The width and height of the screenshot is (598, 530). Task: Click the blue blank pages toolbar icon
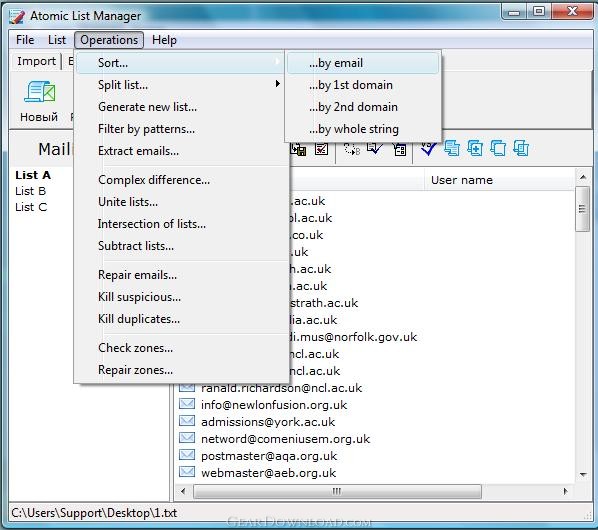(x=498, y=148)
